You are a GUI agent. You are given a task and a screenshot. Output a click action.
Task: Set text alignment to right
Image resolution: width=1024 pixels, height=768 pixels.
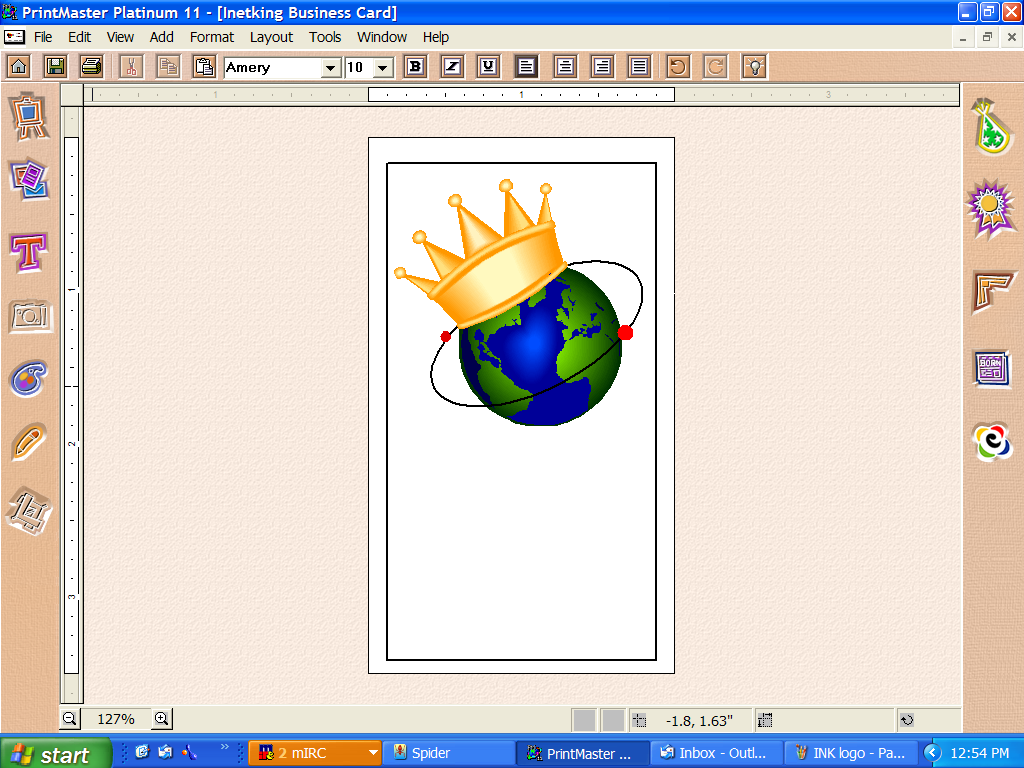pos(602,67)
